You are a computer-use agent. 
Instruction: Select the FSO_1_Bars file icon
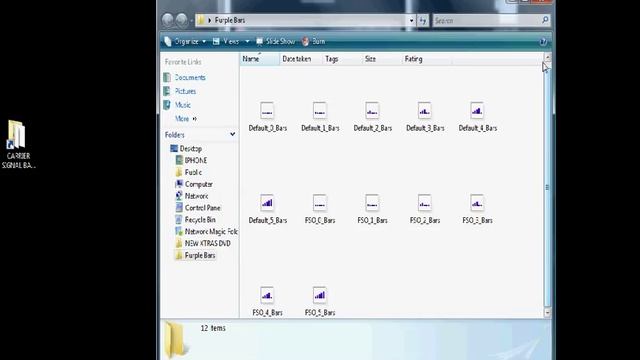372,203
